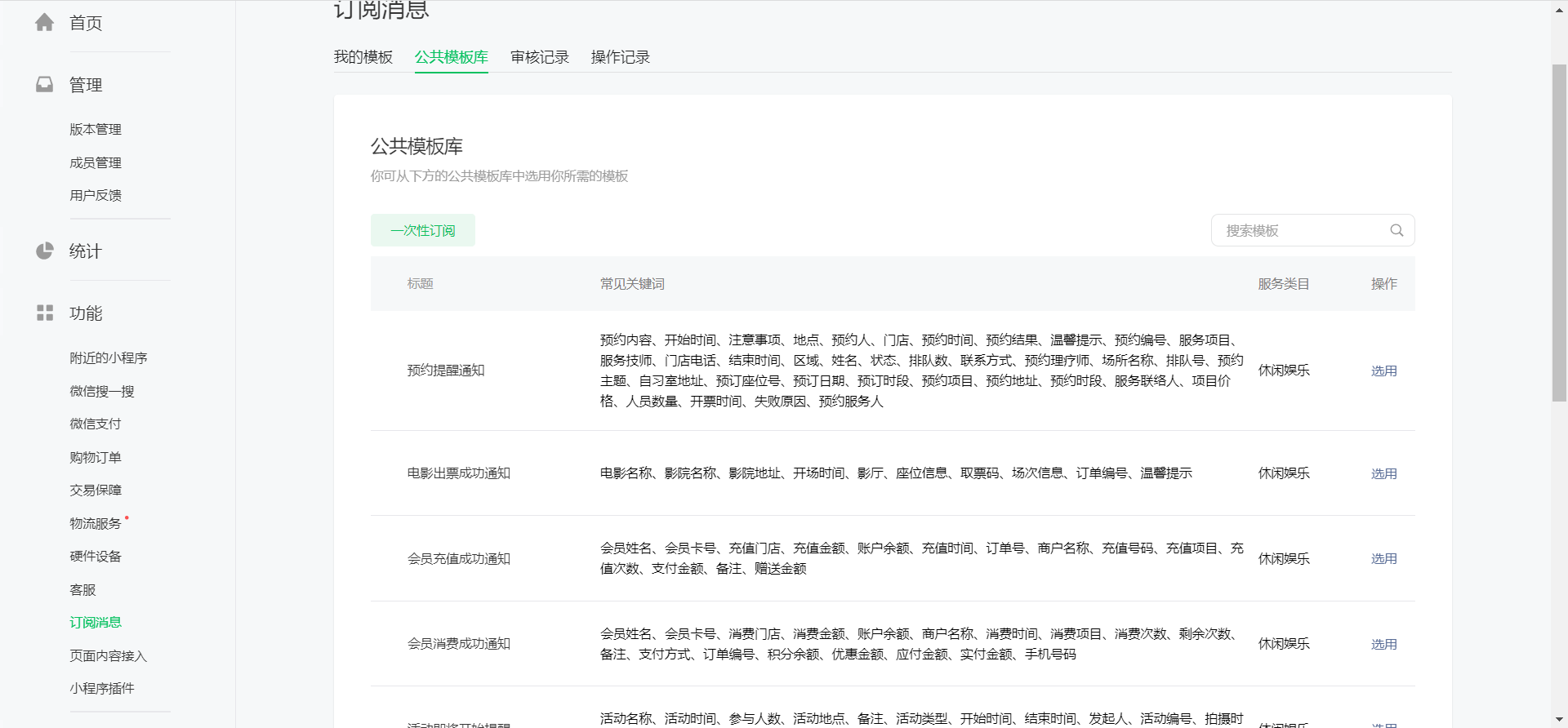Click 选用 for 预约提醒通知

(1383, 371)
